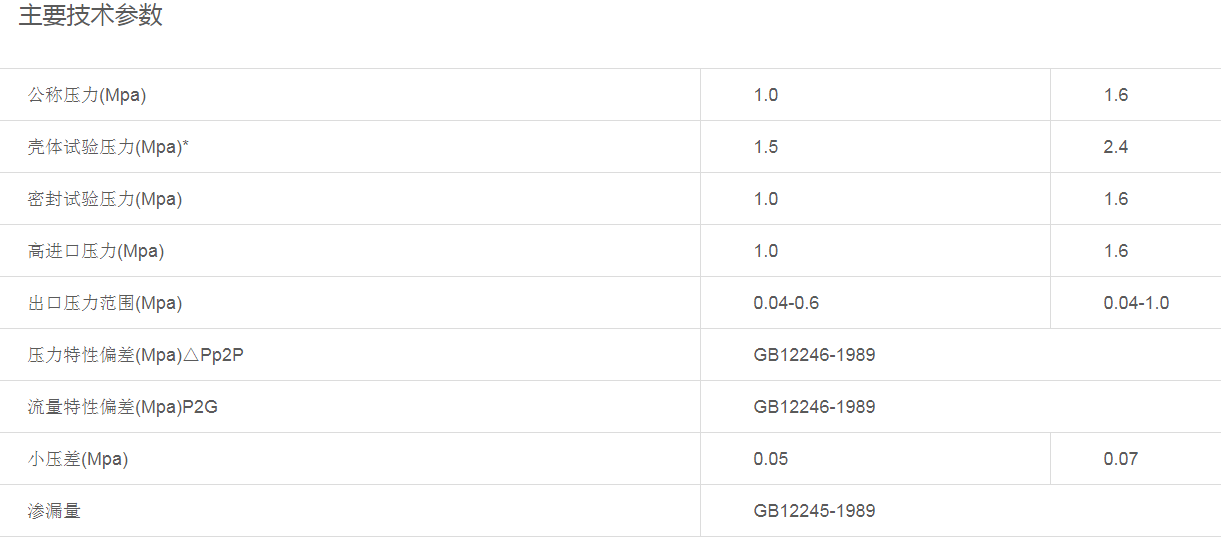Select the 密封试验压力(Mpa) row label
This screenshot has width=1221, height=555.
click(105, 199)
